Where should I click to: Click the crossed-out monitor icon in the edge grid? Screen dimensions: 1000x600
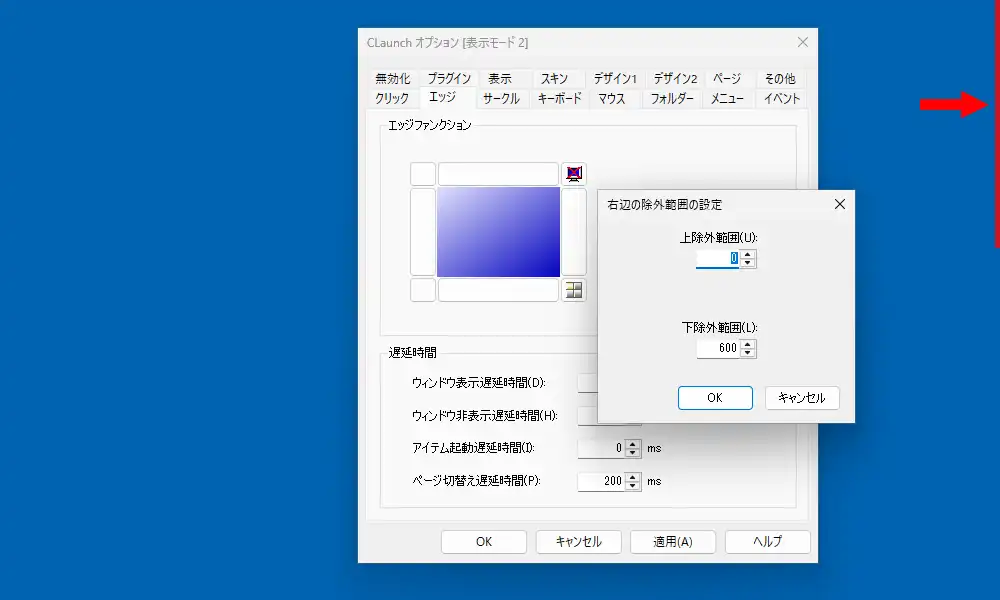point(574,173)
